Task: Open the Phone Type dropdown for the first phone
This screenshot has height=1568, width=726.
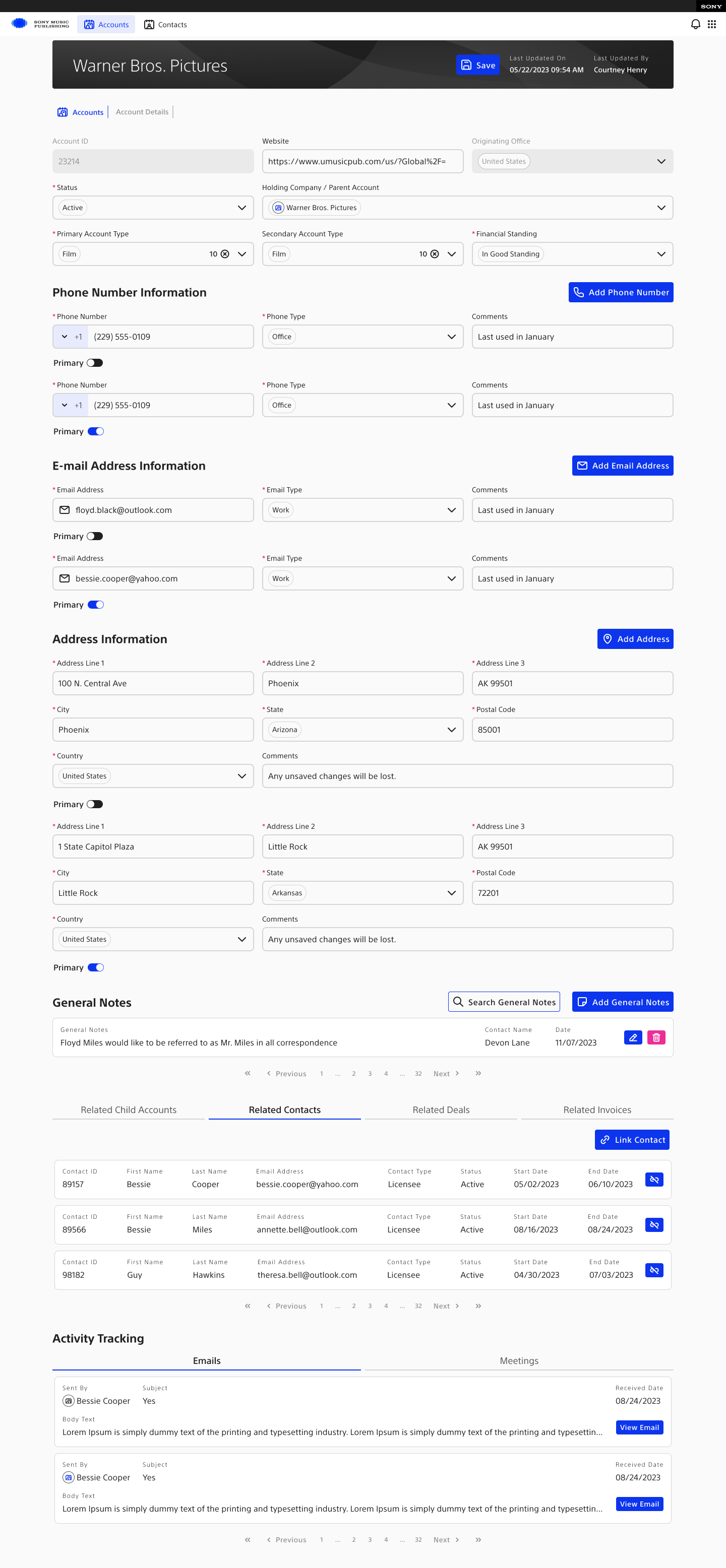Action: [x=362, y=337]
